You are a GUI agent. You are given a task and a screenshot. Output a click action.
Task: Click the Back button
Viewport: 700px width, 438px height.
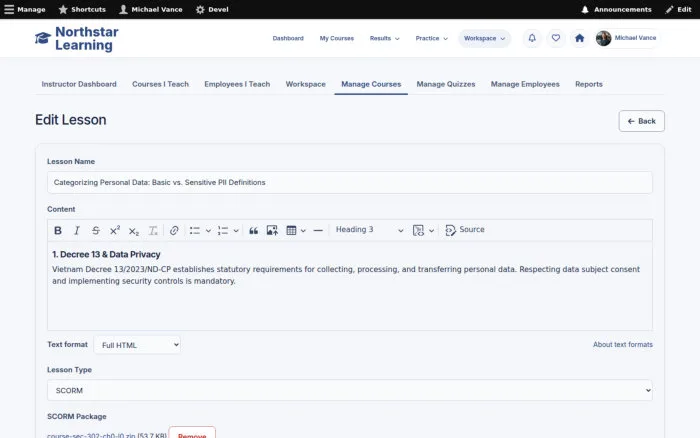click(641, 121)
